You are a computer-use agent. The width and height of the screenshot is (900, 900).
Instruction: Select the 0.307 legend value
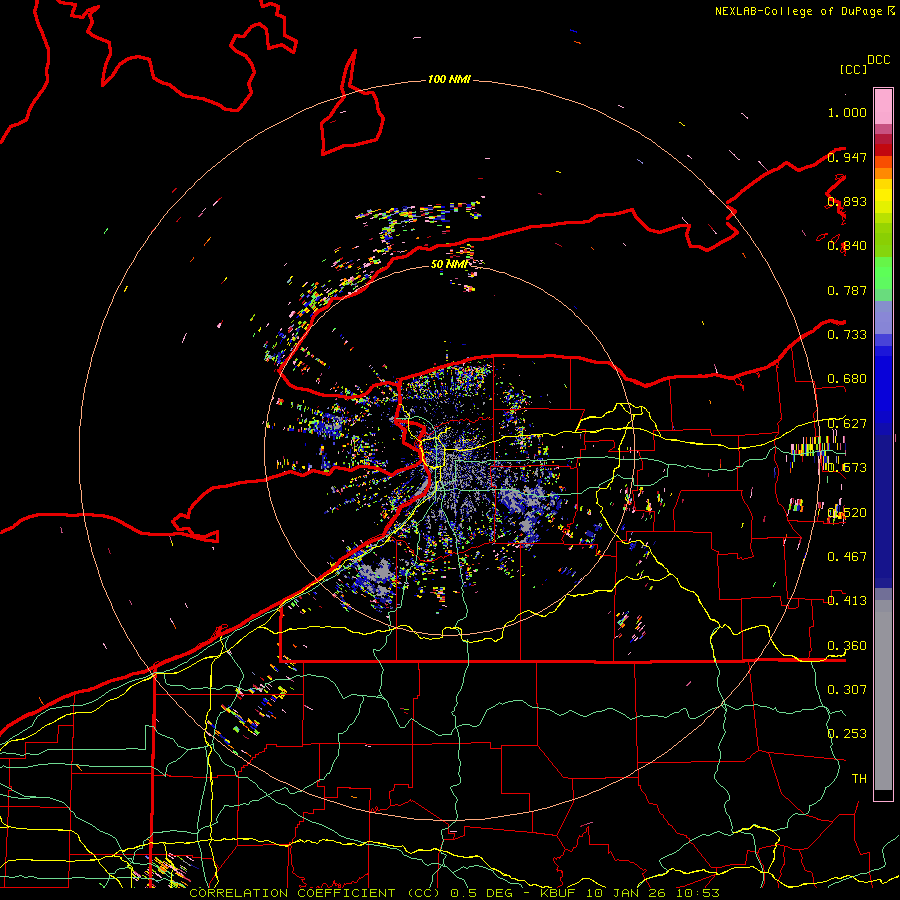(x=847, y=689)
